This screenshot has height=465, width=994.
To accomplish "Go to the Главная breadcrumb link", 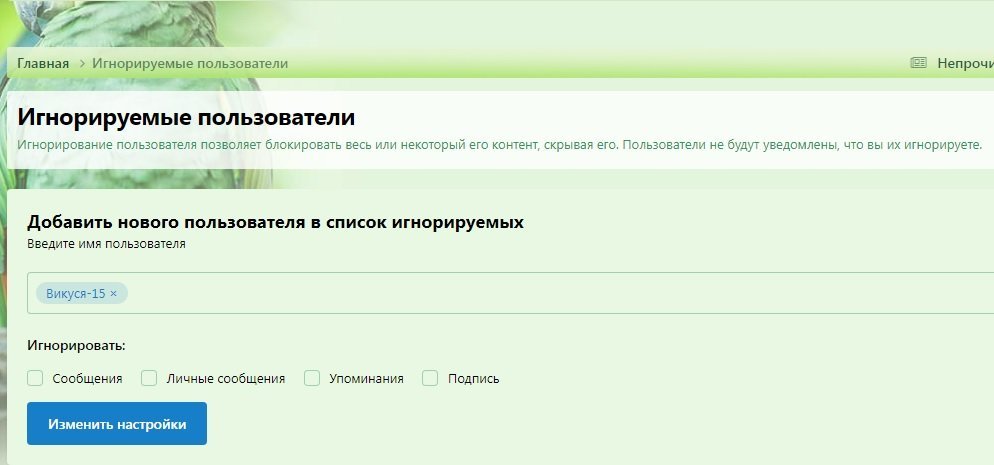I will coord(43,63).
